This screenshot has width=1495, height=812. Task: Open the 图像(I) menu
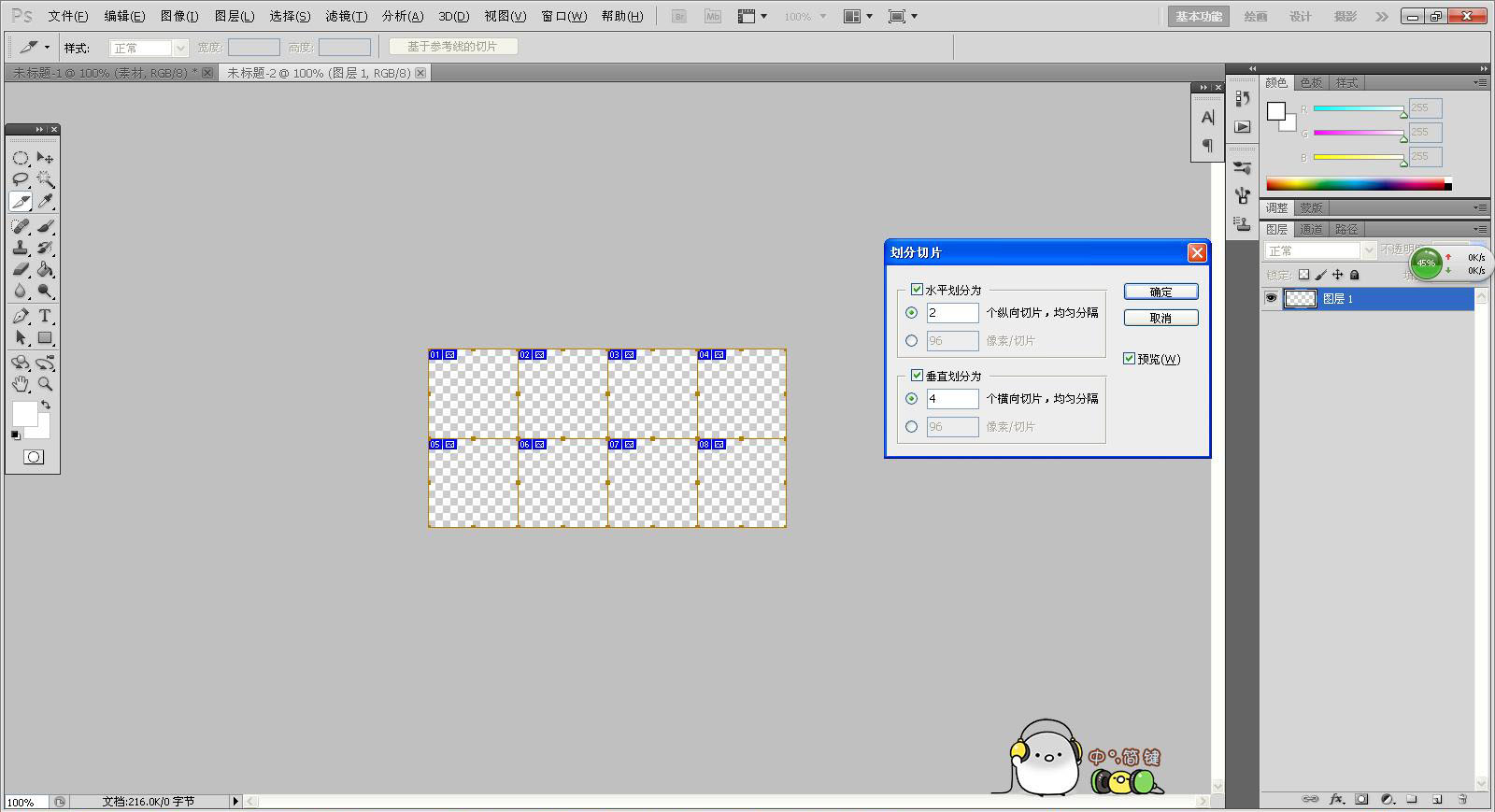[x=179, y=17]
